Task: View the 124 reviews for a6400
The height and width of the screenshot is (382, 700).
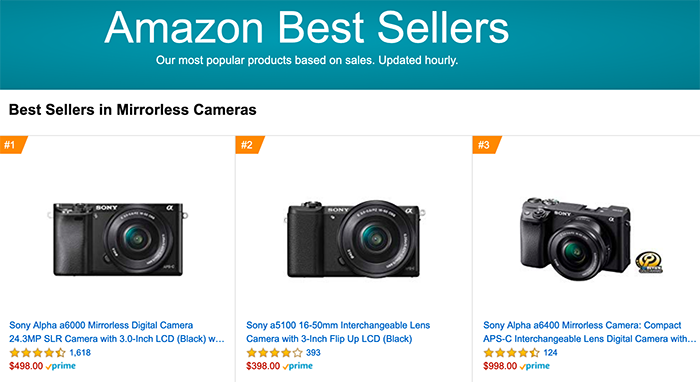Action: [x=550, y=353]
